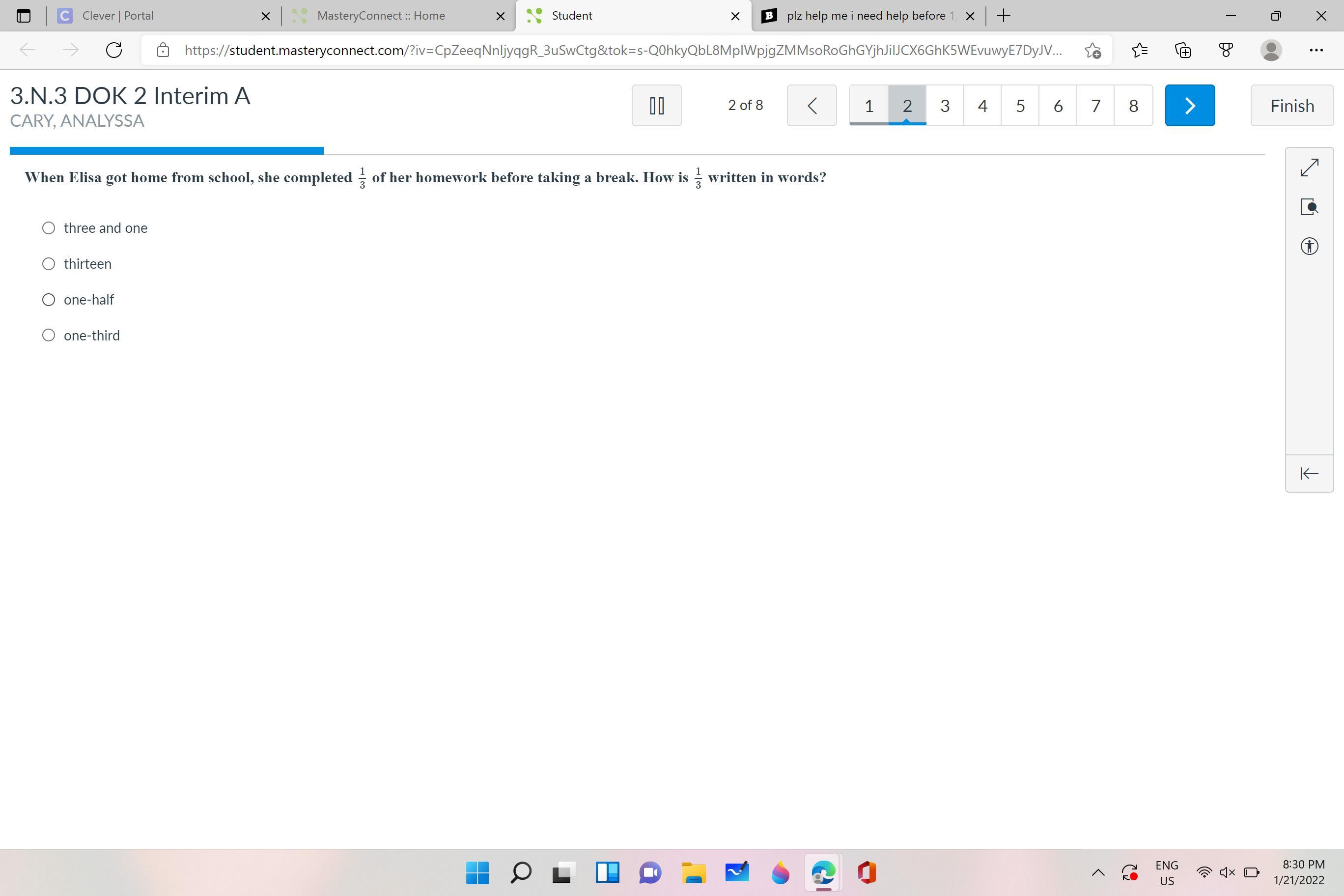
Task: Click the Finish button
Action: (x=1291, y=106)
